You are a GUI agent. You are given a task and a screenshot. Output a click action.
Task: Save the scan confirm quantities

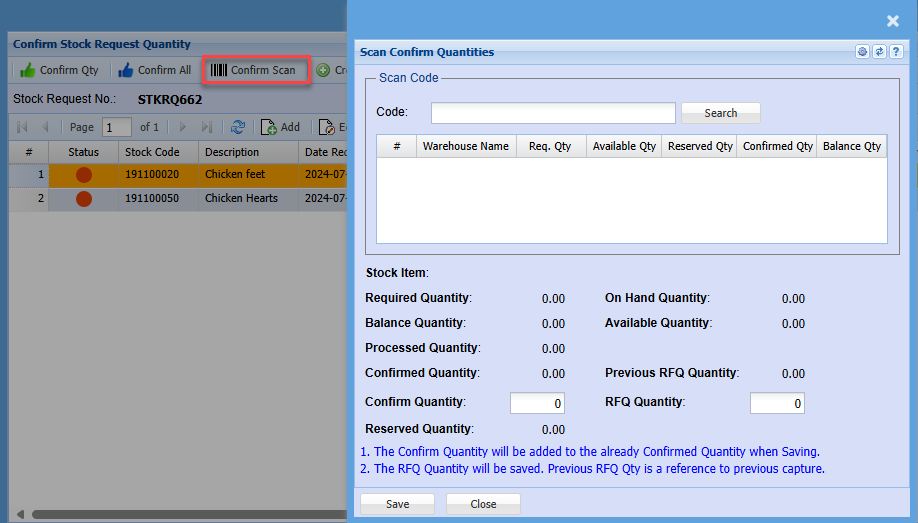(397, 504)
